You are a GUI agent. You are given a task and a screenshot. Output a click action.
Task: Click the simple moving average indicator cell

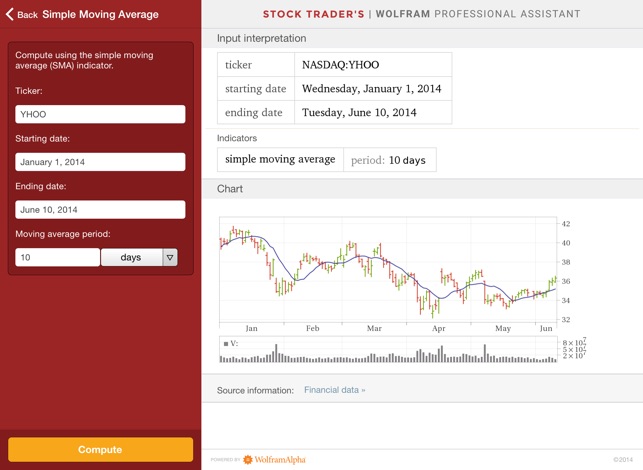point(280,160)
